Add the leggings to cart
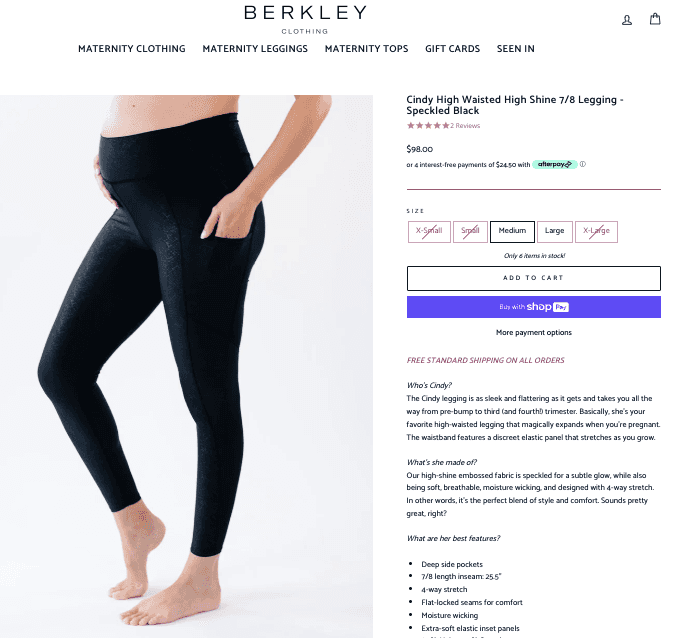The image size is (677, 638). point(534,278)
